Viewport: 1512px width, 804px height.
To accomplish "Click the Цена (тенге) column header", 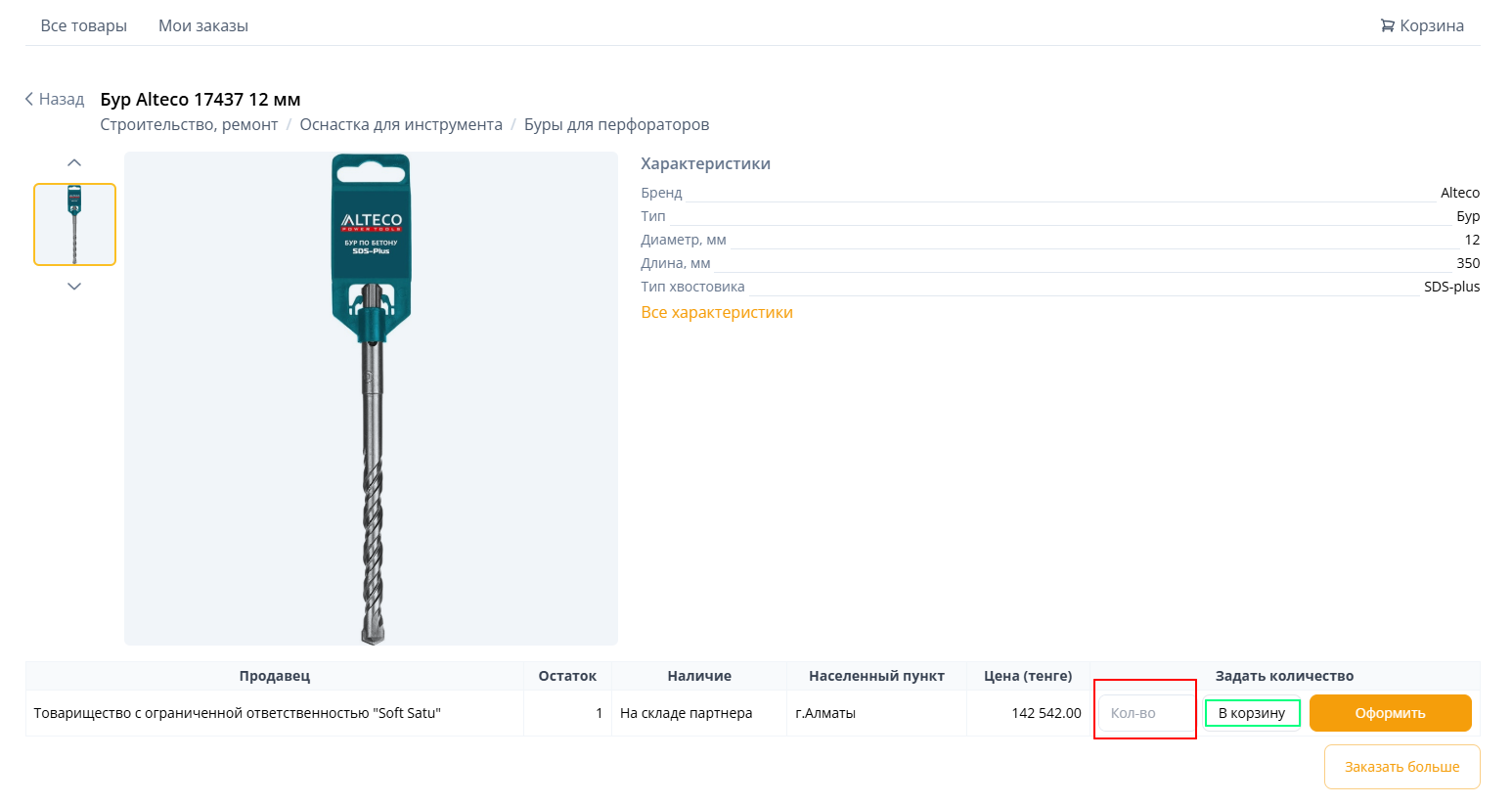I will click(x=1028, y=676).
